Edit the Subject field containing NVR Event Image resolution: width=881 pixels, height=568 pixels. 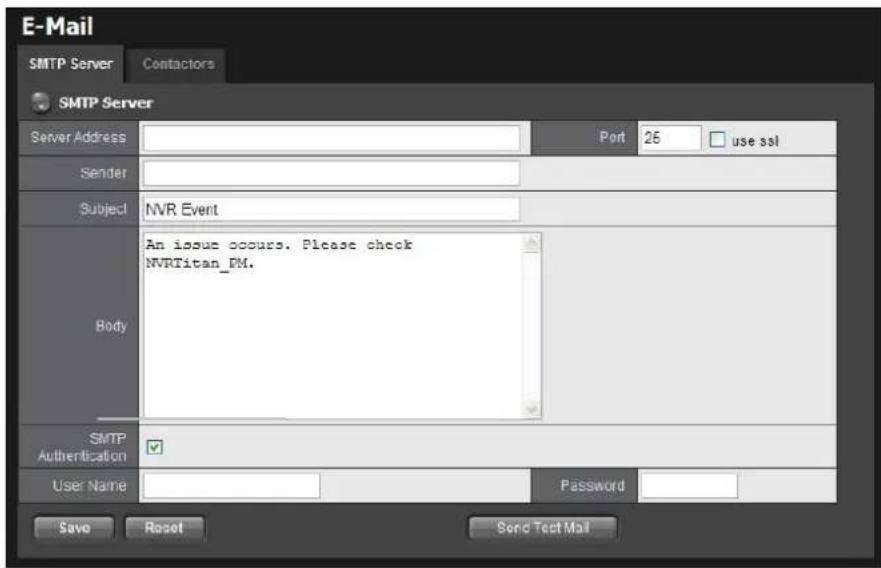pos(331,210)
